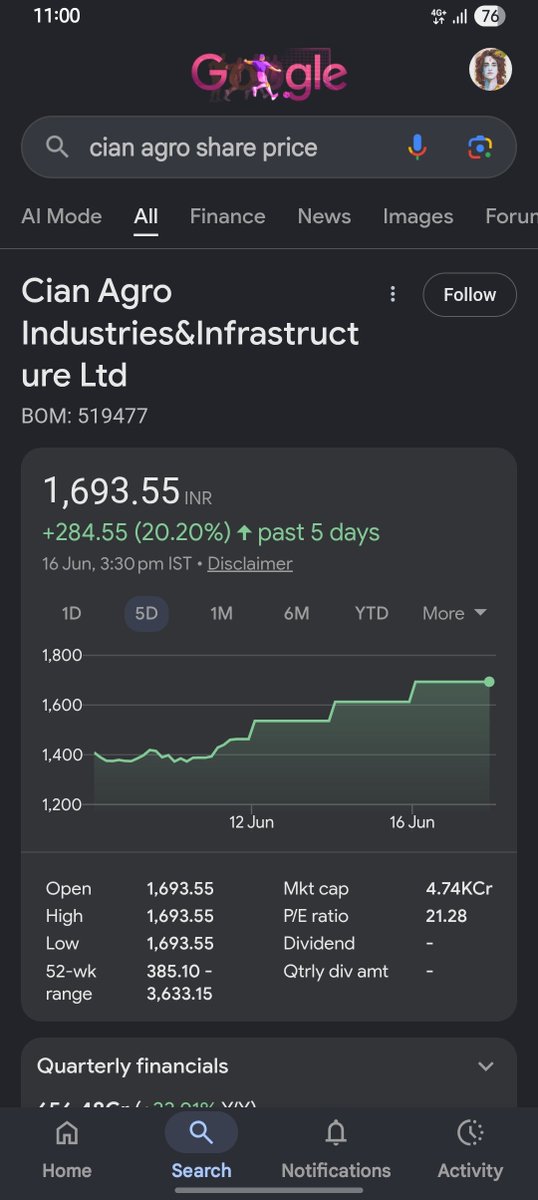This screenshot has width=538, height=1200.
Task: Switch to AI Mode tab
Action: click(x=62, y=216)
